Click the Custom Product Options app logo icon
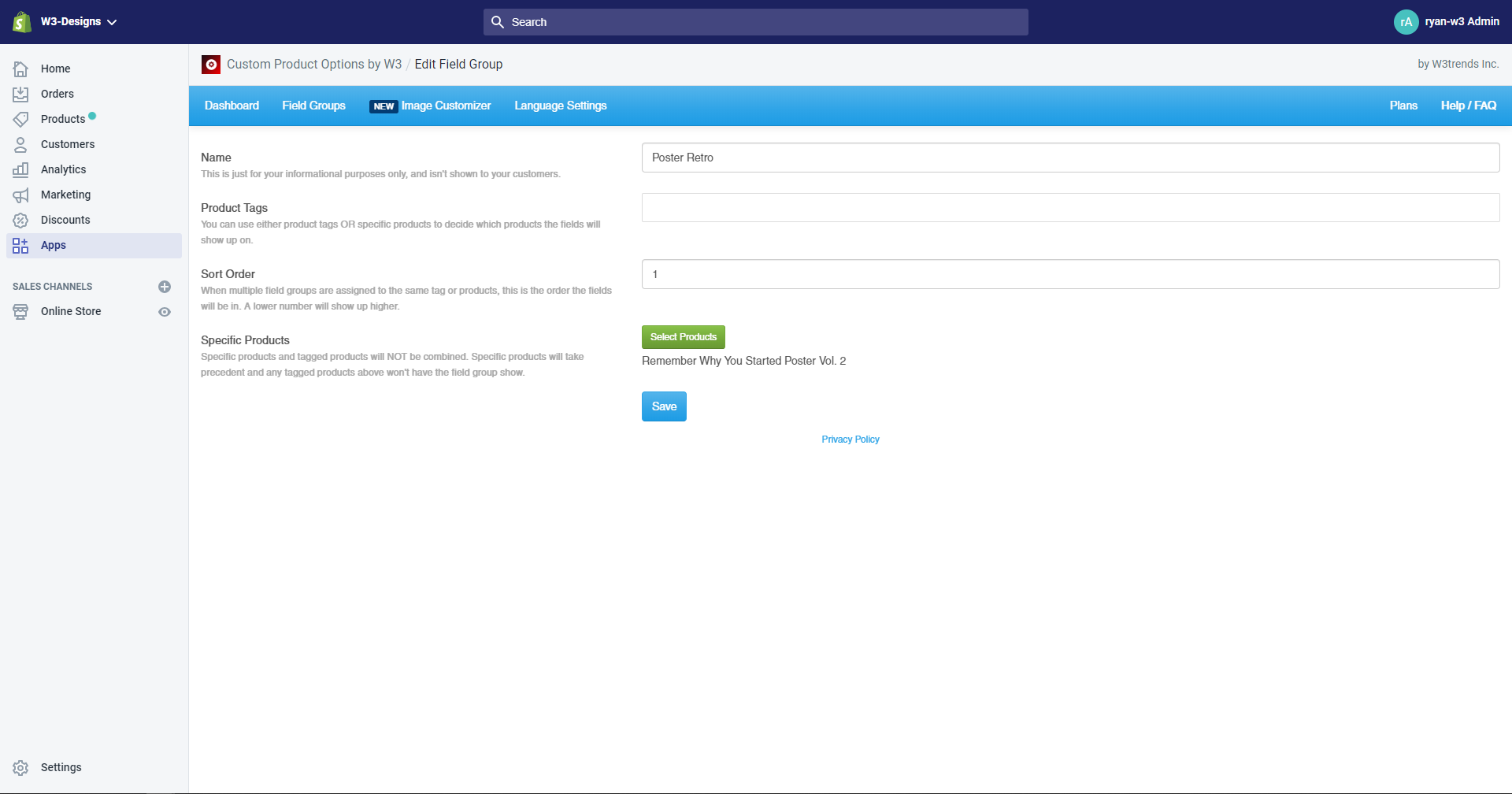Screen dimensions: 1512x794 [211, 65]
